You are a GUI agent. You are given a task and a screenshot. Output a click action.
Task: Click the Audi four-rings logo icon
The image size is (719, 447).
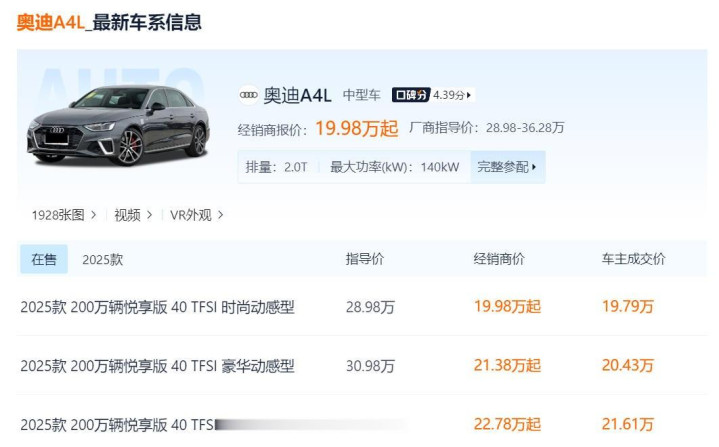[248, 95]
